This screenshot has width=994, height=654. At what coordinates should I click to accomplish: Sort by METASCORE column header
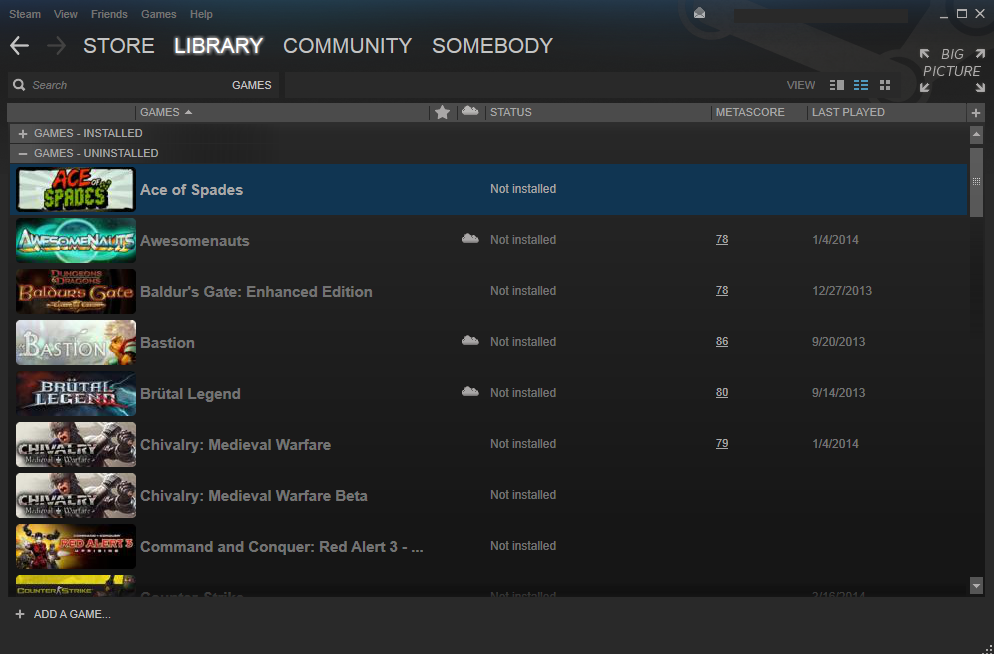[750, 112]
